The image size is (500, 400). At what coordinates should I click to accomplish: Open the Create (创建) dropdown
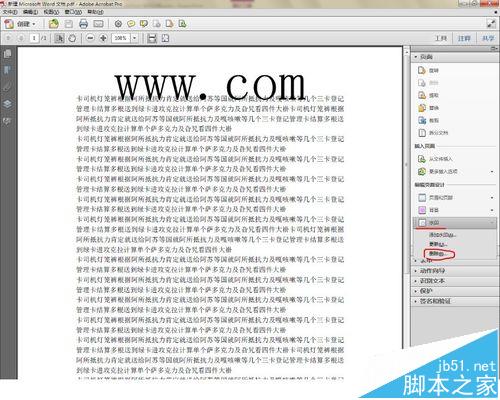click(x=20, y=24)
